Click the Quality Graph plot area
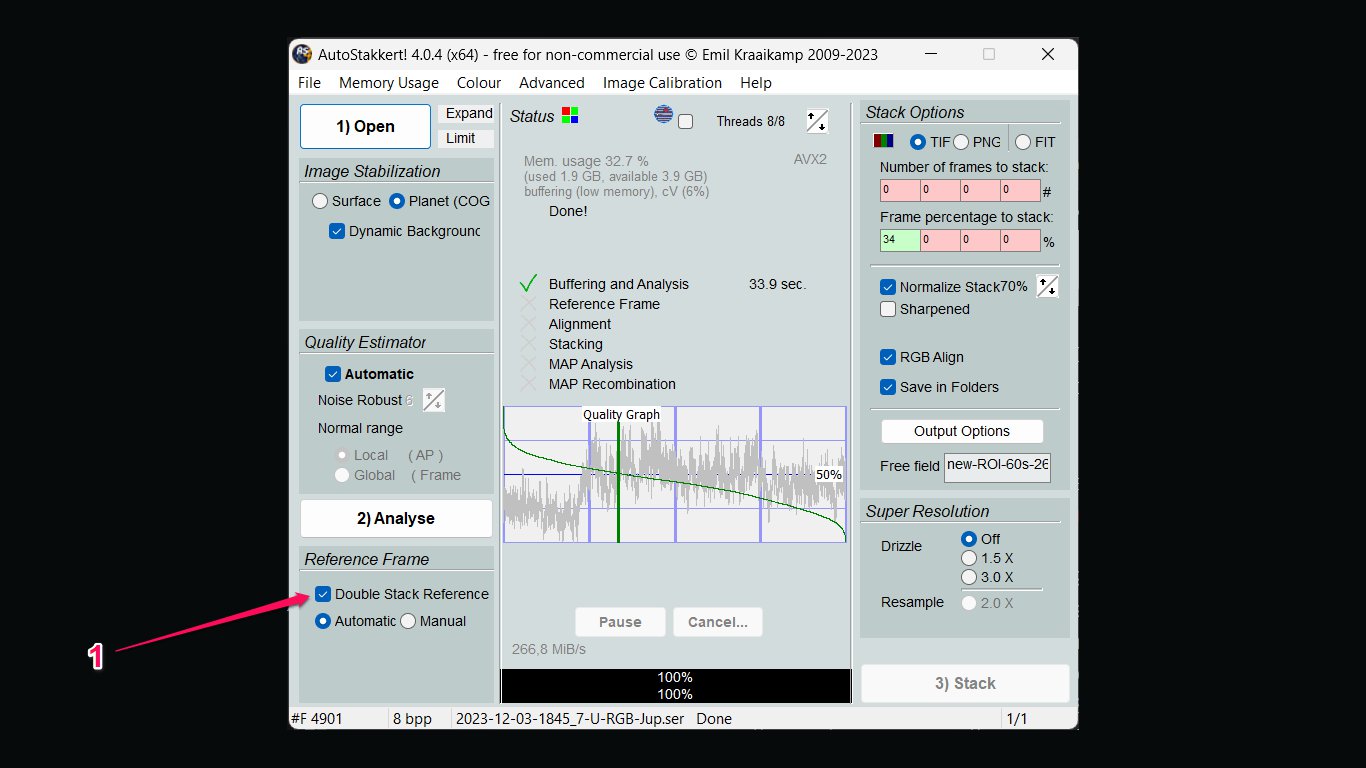Screen dimensions: 1366x768 point(675,474)
